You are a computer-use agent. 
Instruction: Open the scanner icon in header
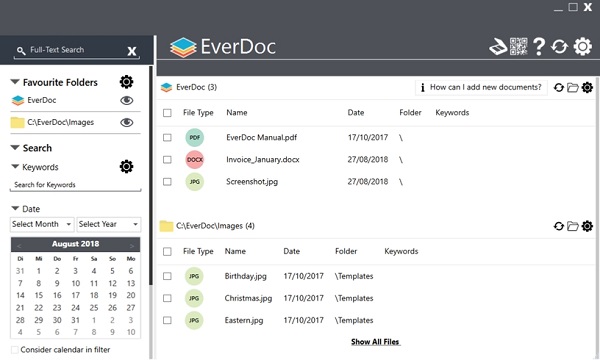click(x=498, y=47)
